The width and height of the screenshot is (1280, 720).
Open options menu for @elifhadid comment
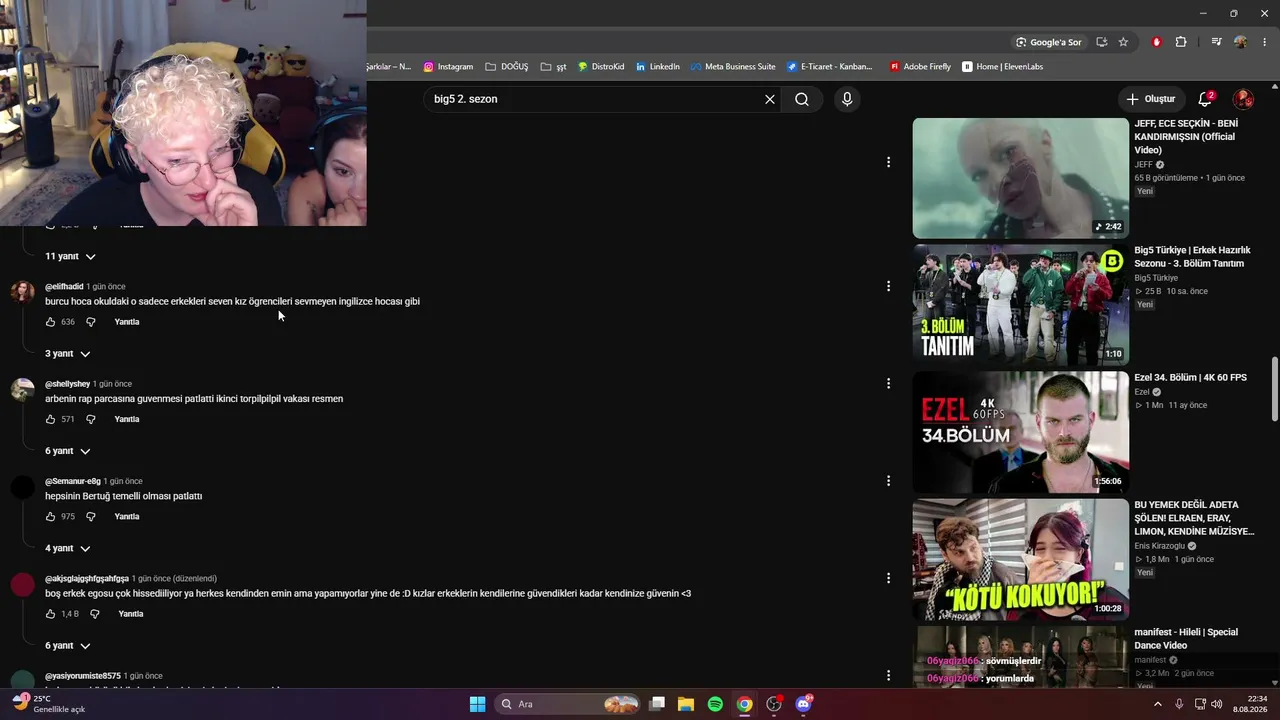888,286
